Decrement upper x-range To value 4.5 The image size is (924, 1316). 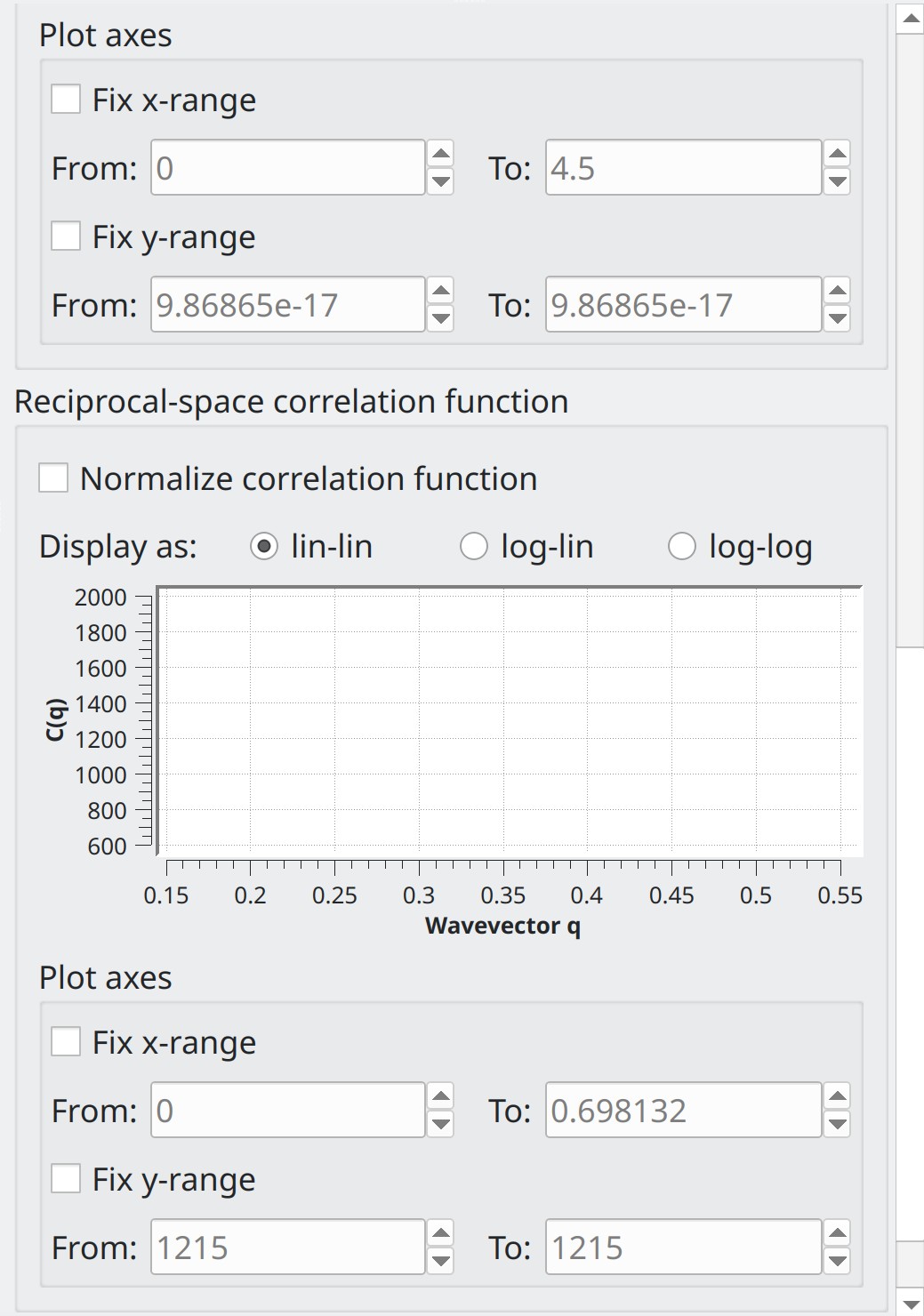click(837, 181)
